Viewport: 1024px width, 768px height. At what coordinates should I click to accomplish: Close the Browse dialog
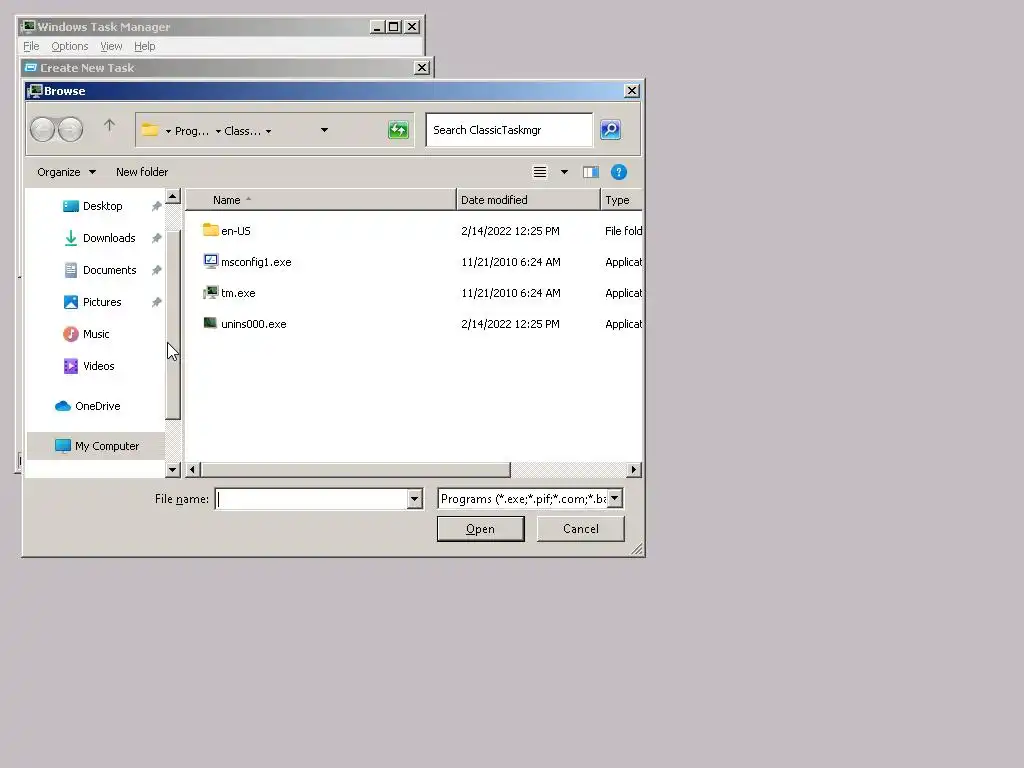coord(632,91)
